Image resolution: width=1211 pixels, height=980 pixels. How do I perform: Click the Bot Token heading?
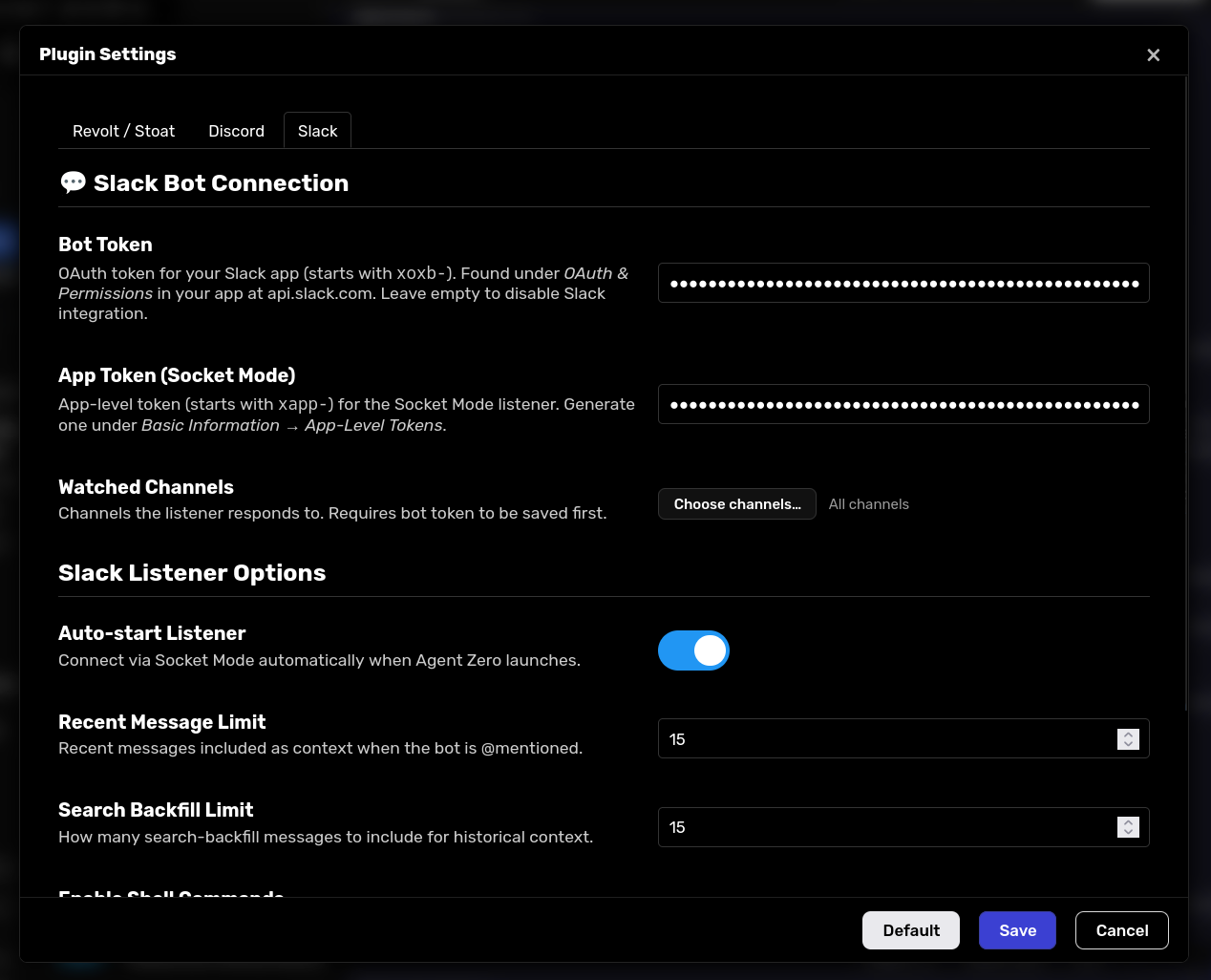(105, 245)
